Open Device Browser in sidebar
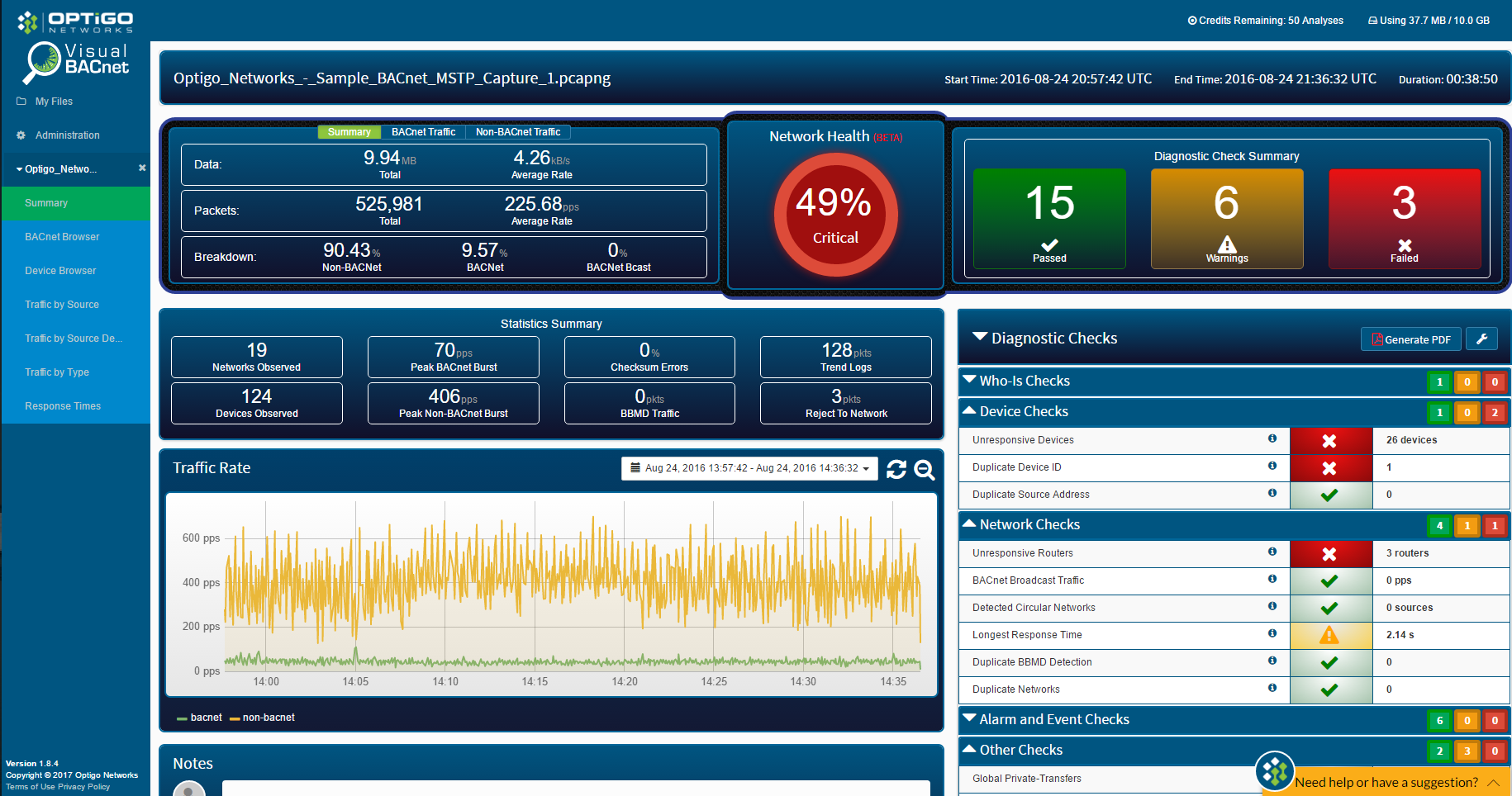The image size is (1512, 796). (76, 271)
